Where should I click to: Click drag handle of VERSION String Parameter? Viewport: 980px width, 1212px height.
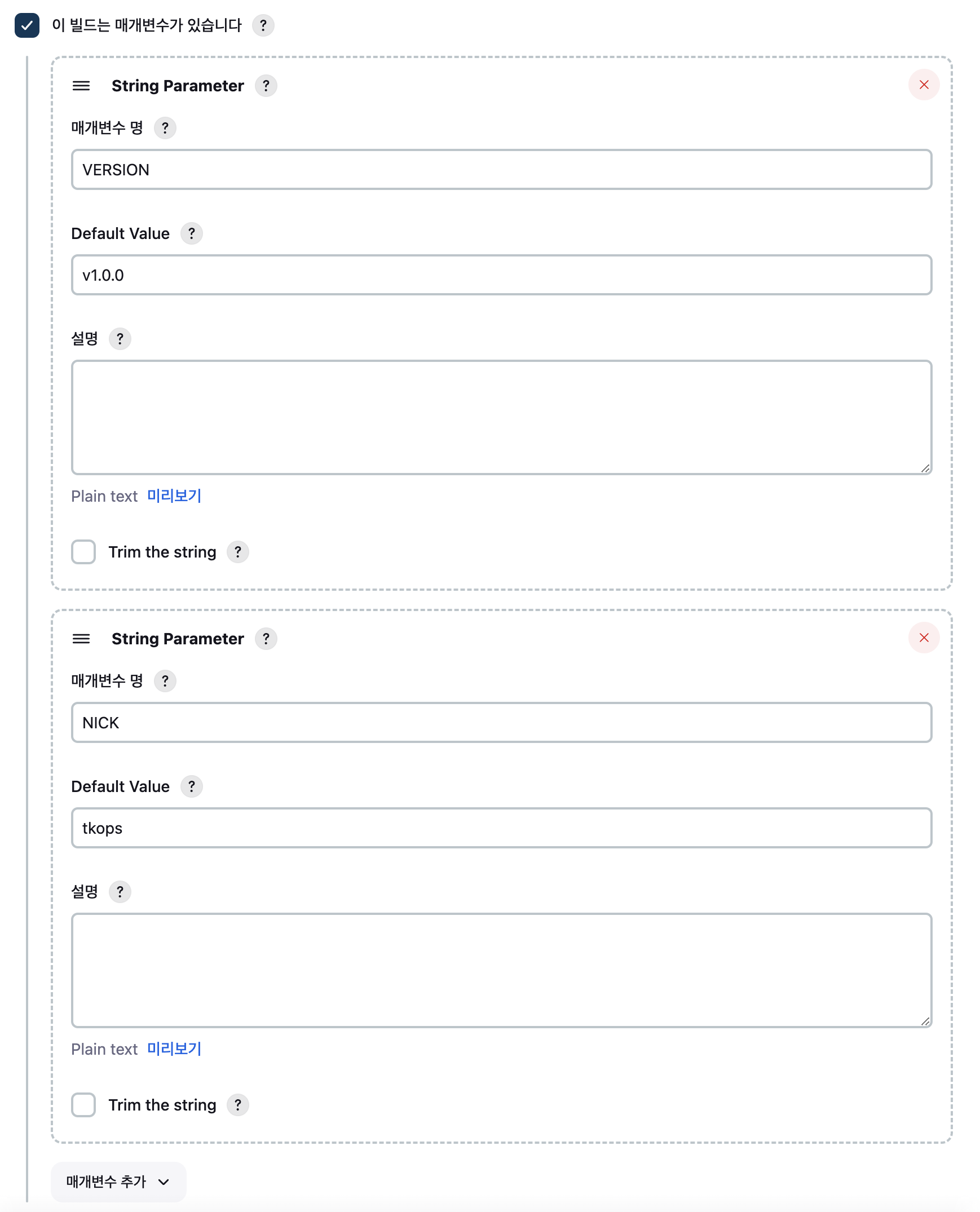click(x=81, y=86)
